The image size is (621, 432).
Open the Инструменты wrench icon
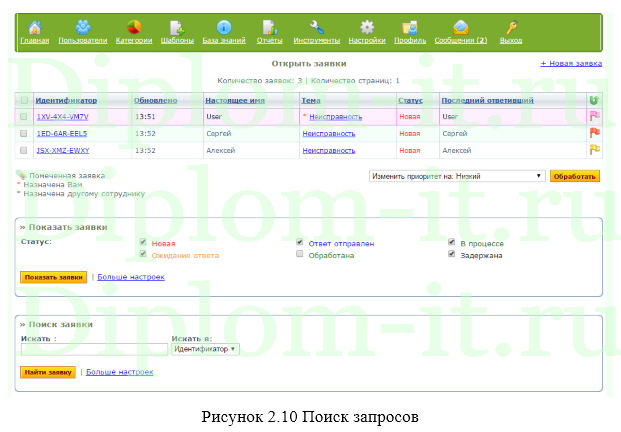pos(316,27)
